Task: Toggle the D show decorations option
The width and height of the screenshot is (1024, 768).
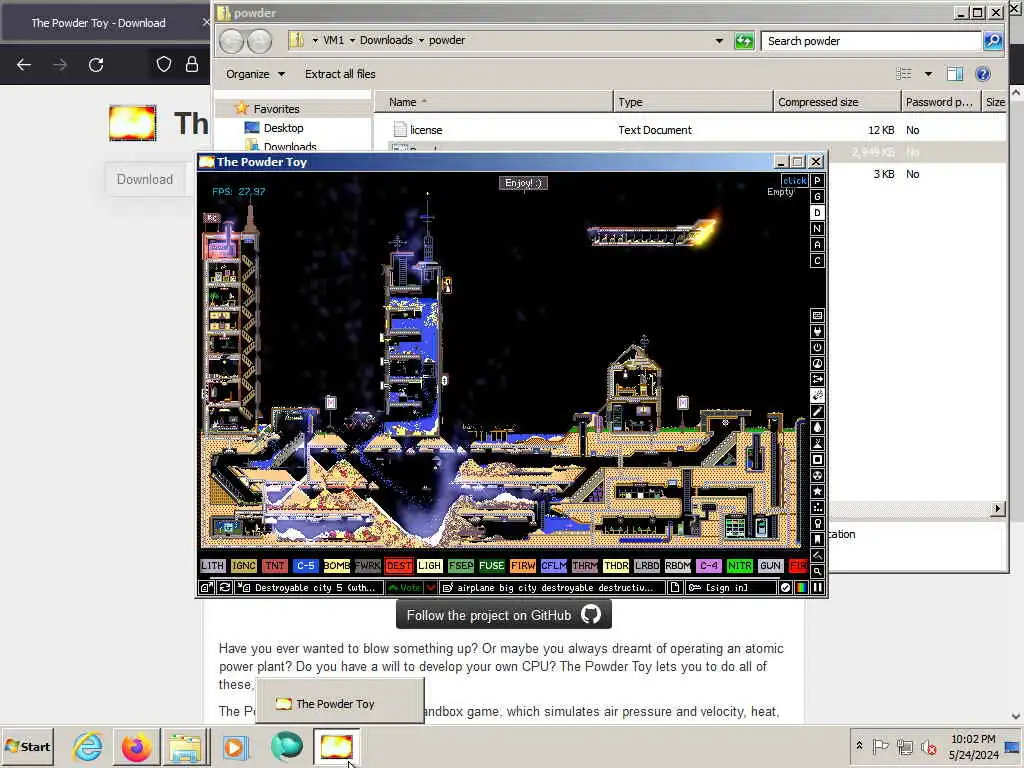Action: [817, 213]
